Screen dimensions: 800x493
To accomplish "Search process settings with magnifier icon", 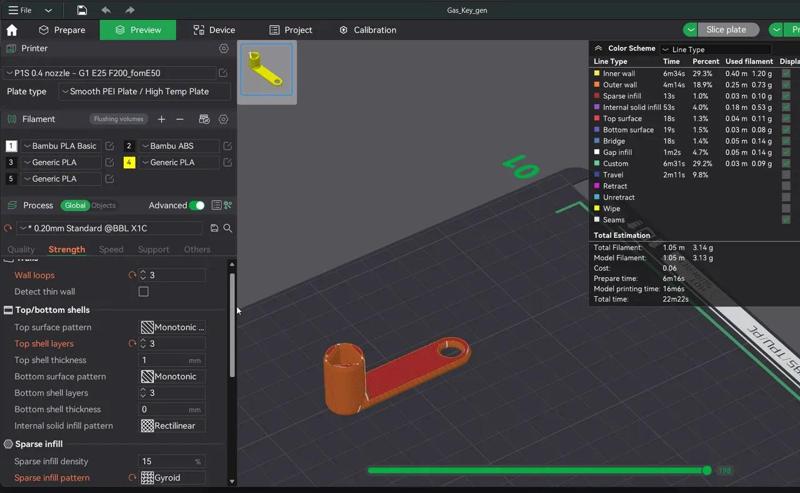I will [228, 228].
